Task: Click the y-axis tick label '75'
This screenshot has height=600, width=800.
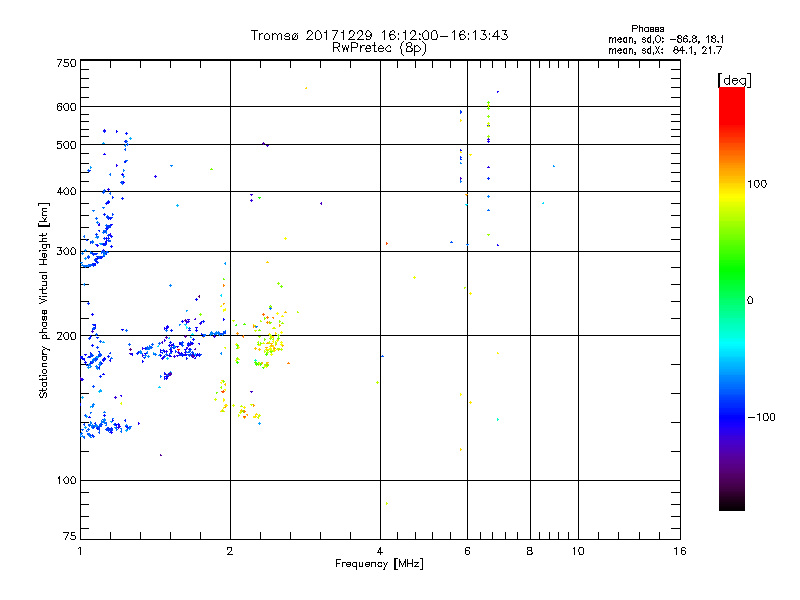Action: coord(70,536)
